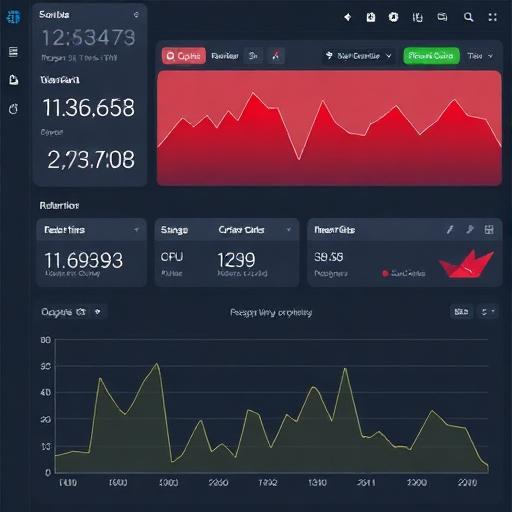Click the bottom chart title text
Screen dimensions: 512x512
pos(271,313)
